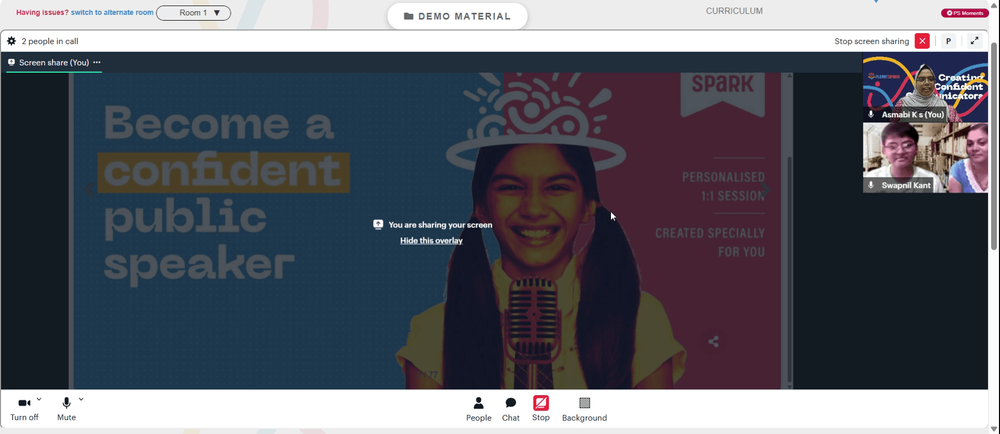Click Hide this overlay link
The height and width of the screenshot is (434, 1000).
(x=431, y=240)
